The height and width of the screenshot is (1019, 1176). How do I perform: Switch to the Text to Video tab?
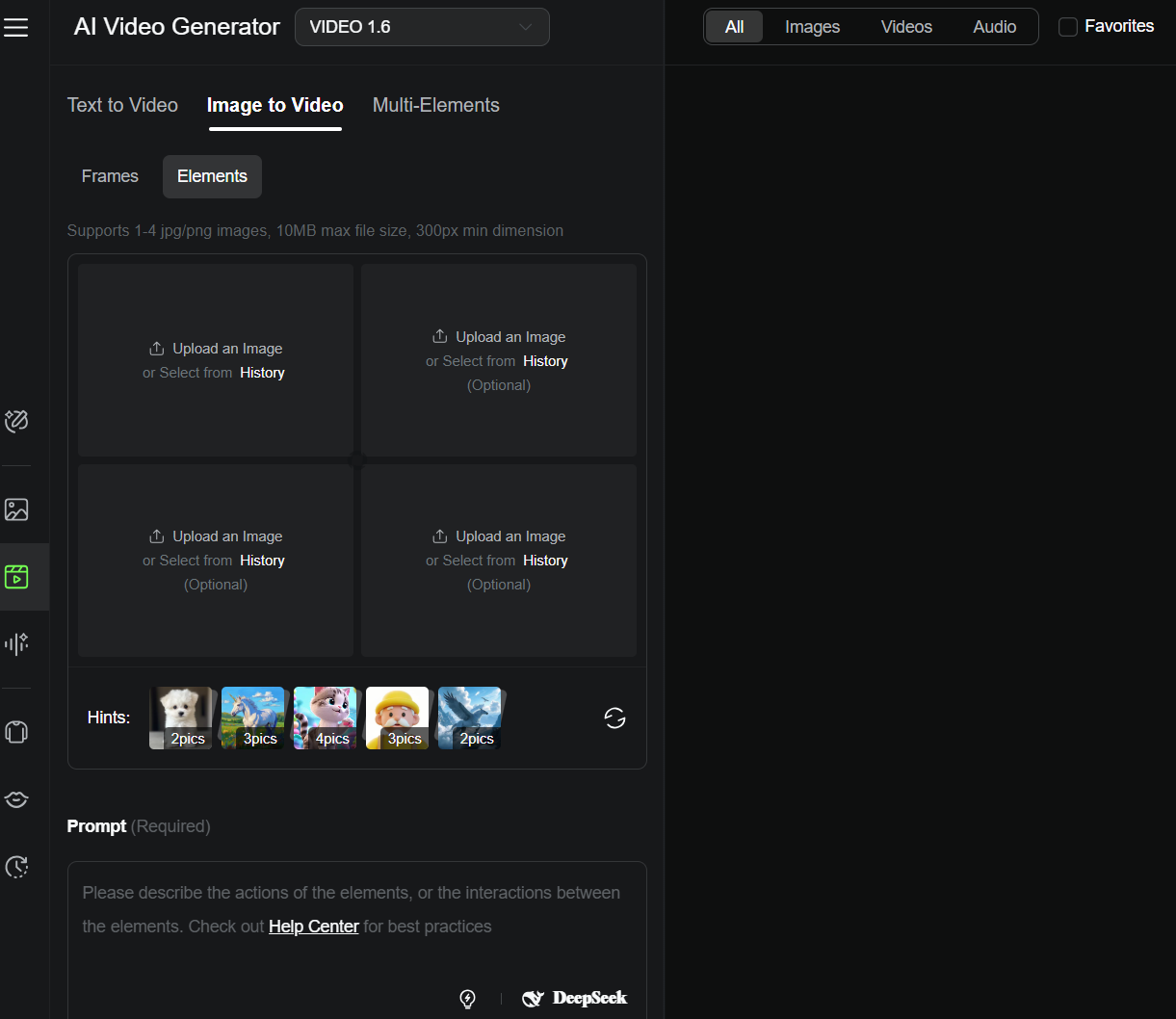pyautogui.click(x=122, y=105)
